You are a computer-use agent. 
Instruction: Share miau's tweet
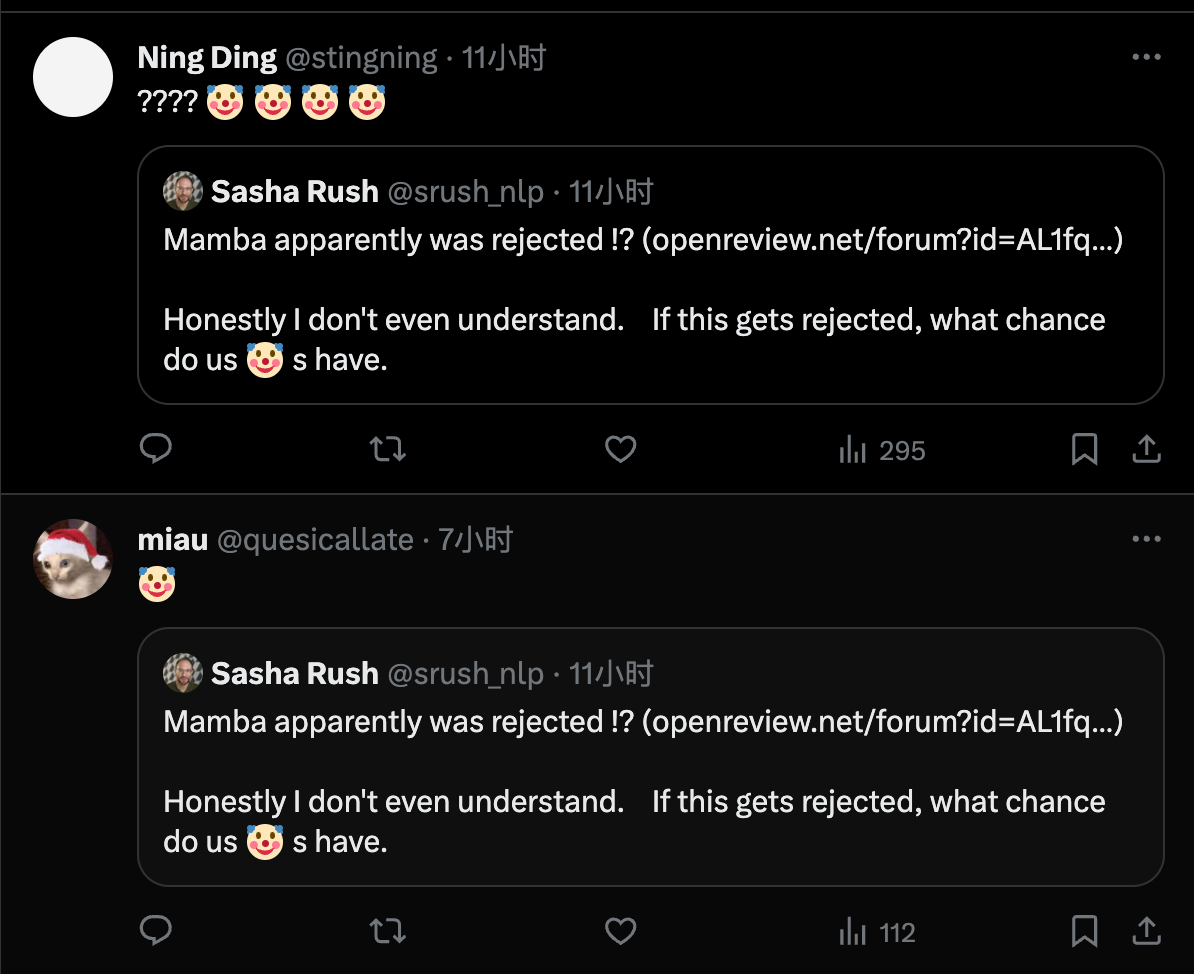(x=1146, y=932)
